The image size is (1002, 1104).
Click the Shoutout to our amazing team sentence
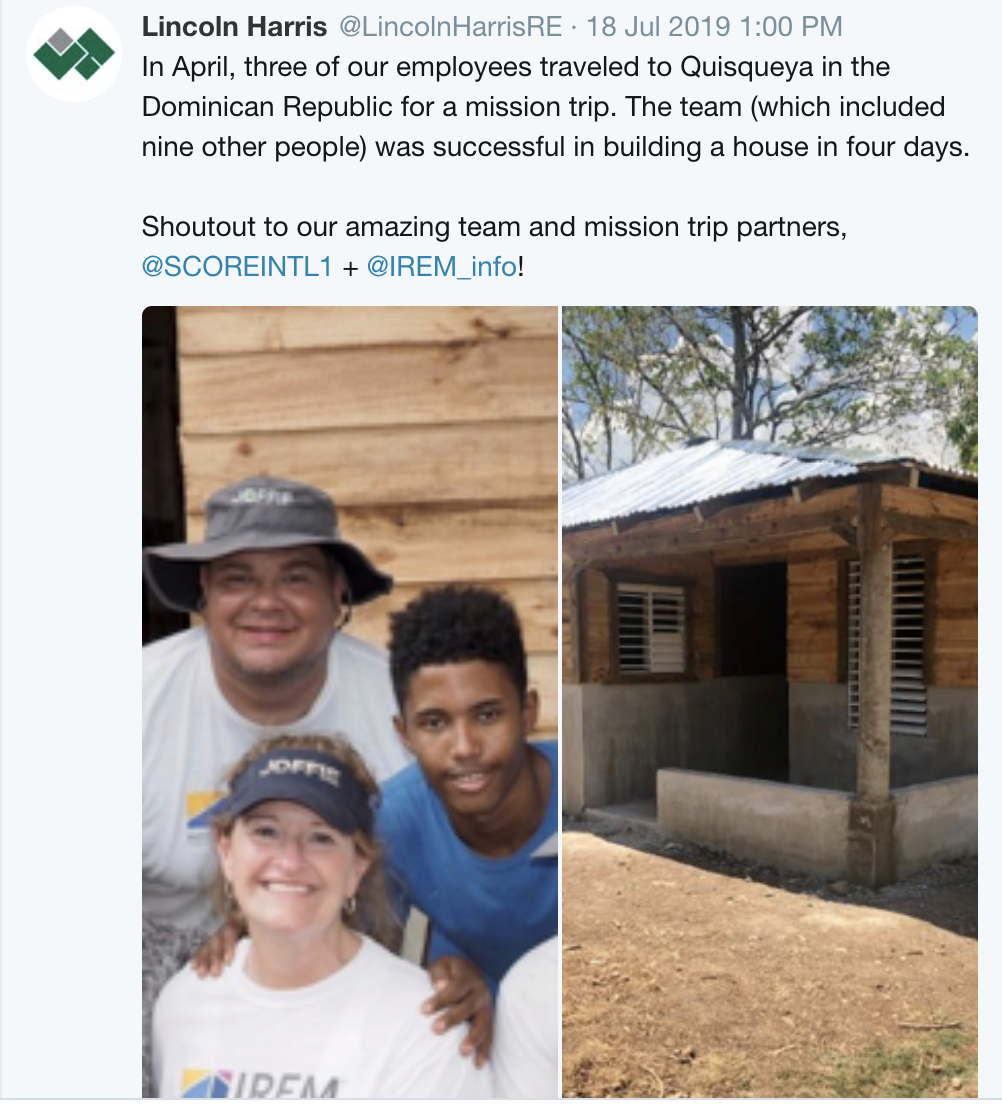tap(494, 227)
